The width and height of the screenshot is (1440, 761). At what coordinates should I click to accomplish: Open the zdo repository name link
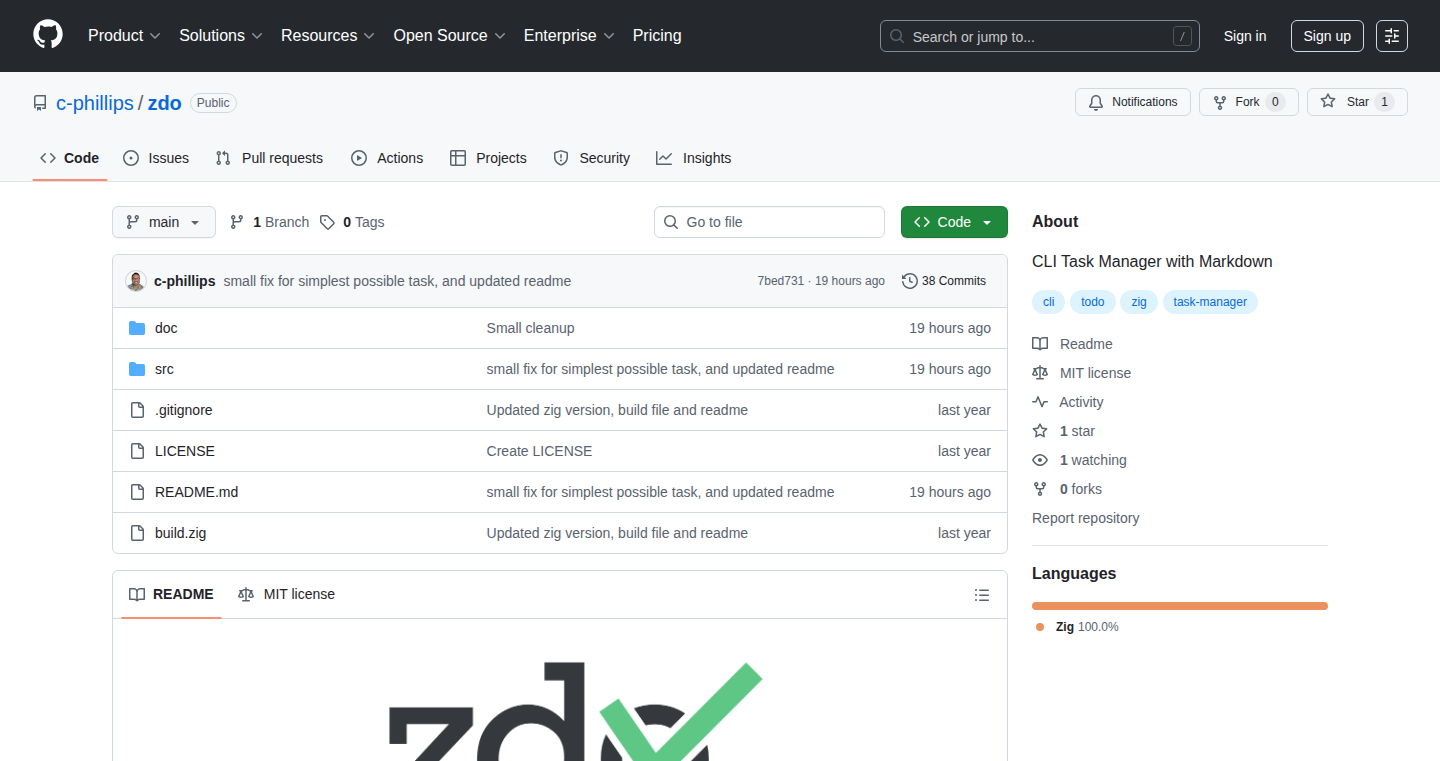pos(165,103)
